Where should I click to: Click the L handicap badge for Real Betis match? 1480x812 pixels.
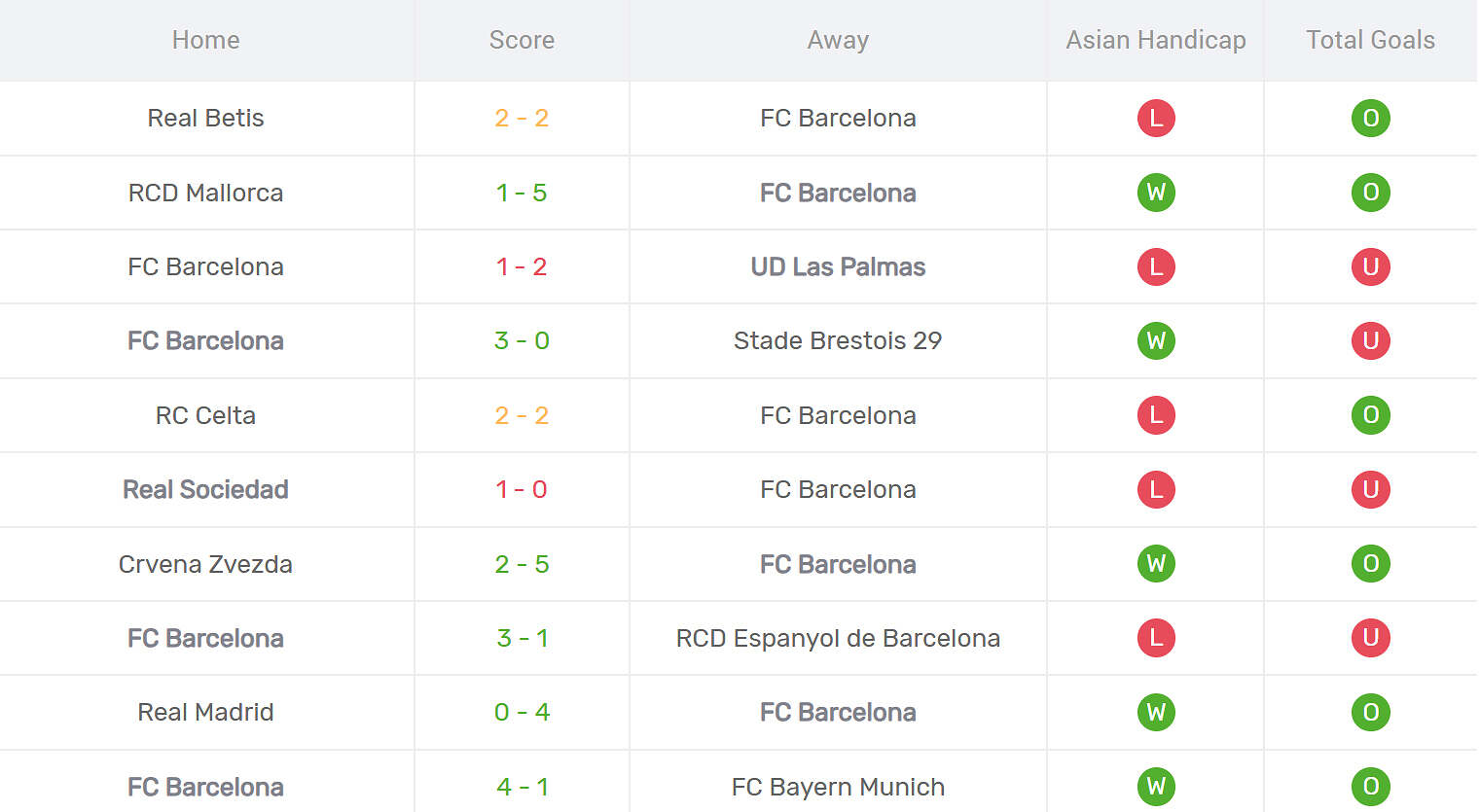point(1155,118)
